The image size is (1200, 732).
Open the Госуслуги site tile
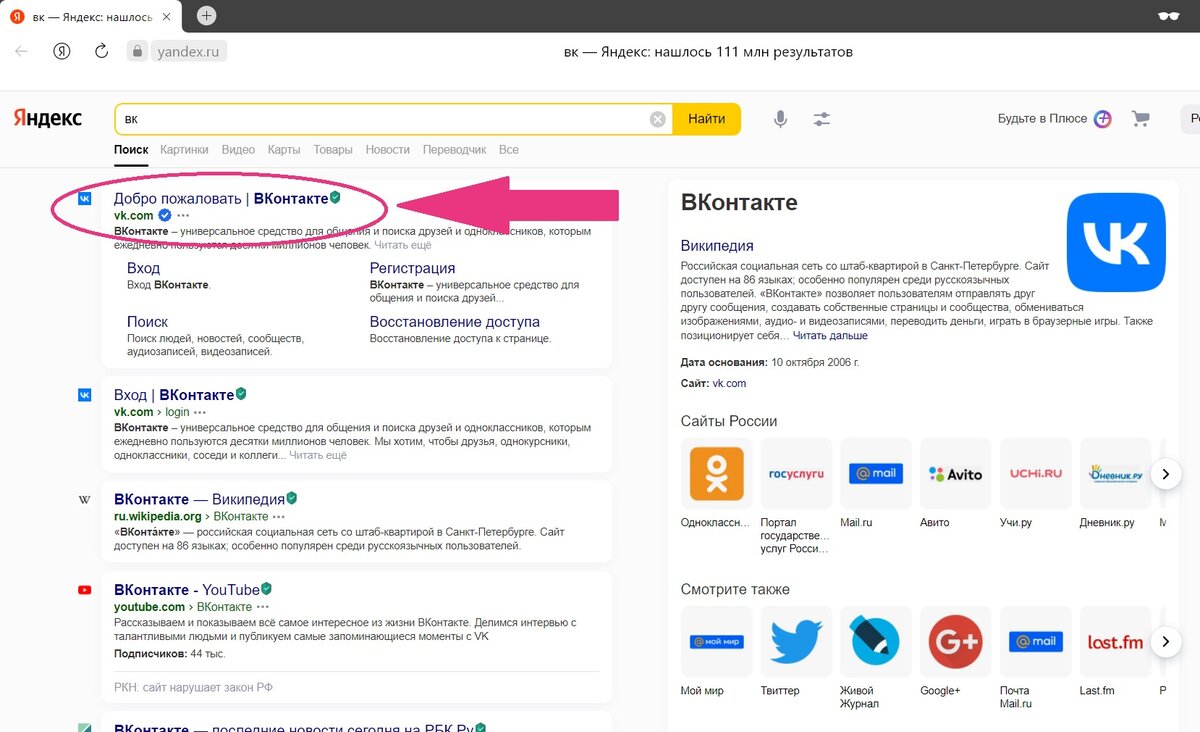[796, 474]
